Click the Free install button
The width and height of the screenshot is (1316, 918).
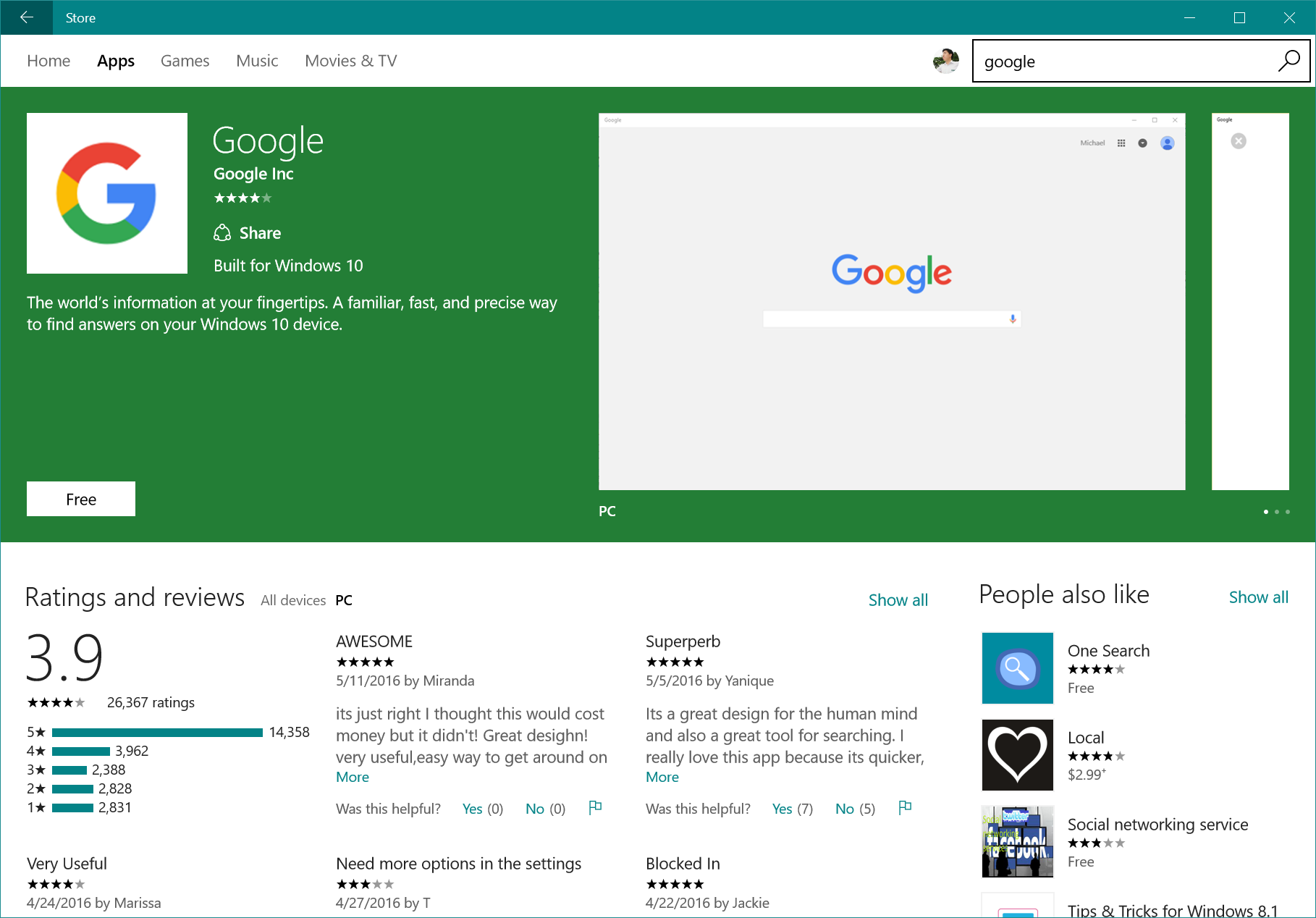(x=81, y=499)
